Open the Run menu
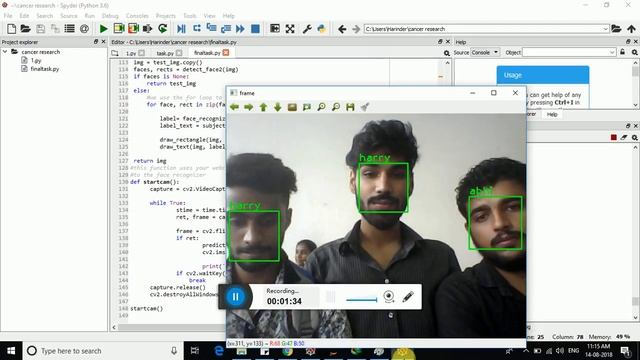Screen dimensions: 640x360 (89, 16)
